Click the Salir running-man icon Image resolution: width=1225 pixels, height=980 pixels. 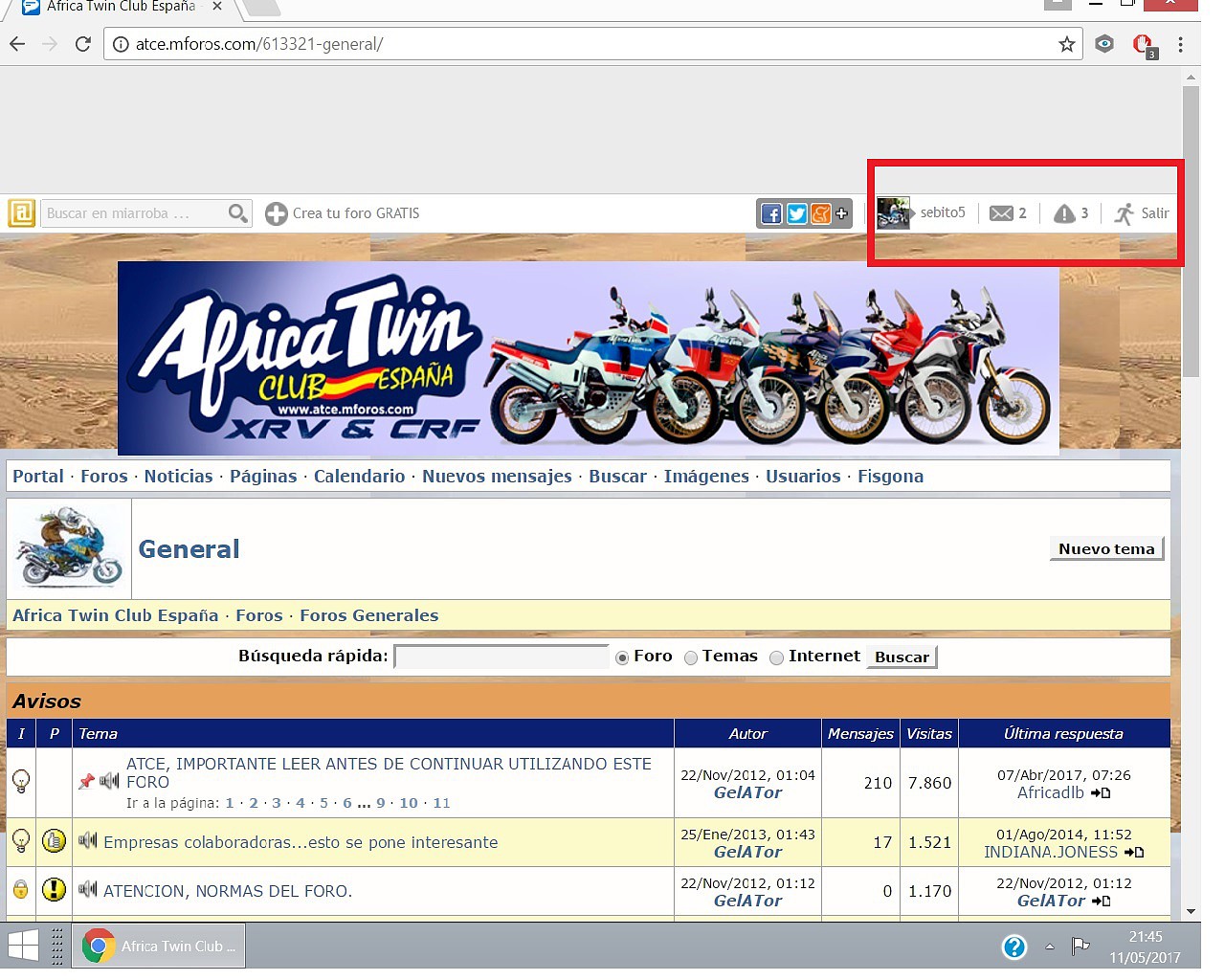coord(1125,213)
